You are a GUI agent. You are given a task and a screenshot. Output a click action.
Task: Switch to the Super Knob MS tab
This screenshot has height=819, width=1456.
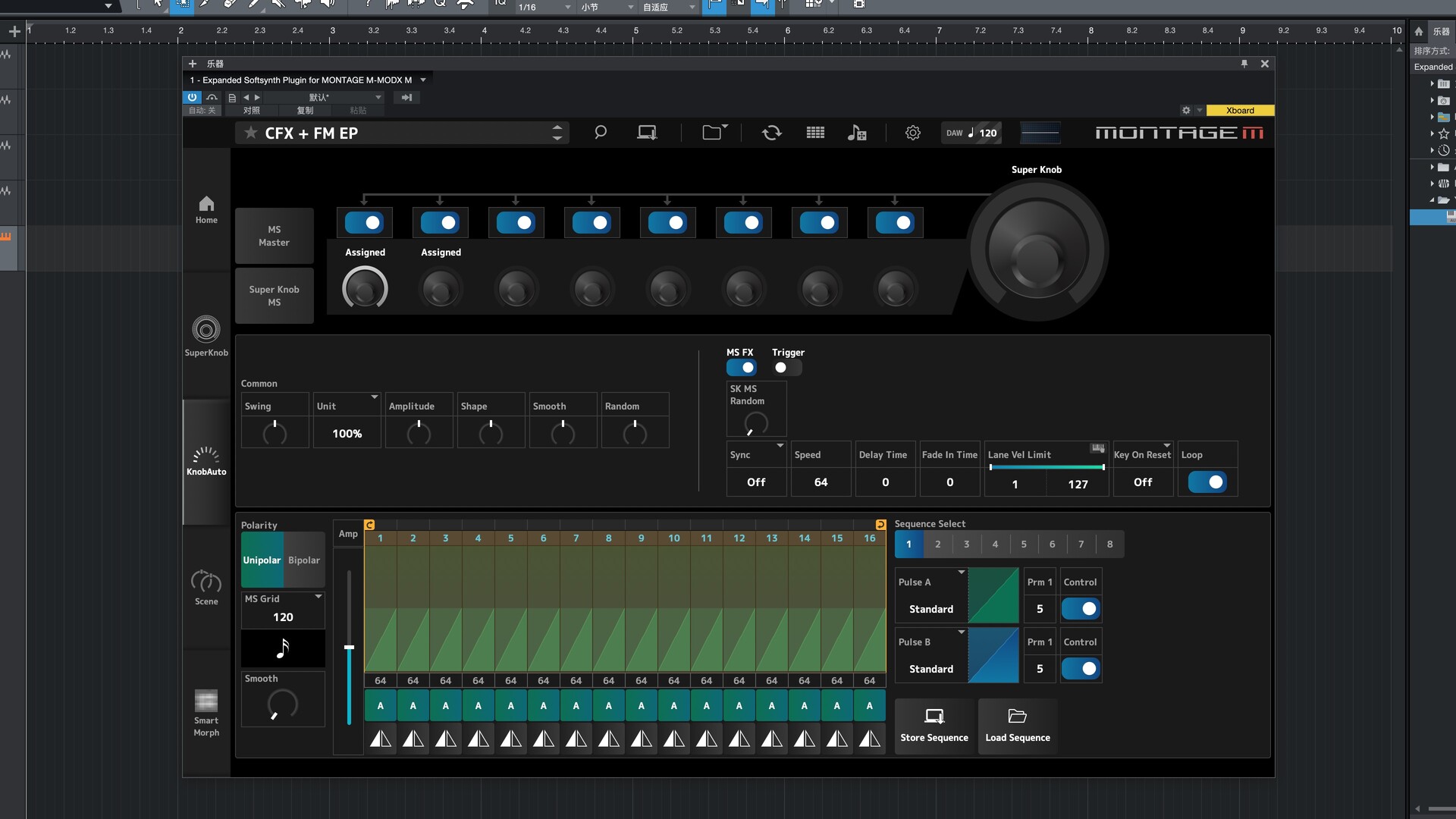[x=274, y=296]
